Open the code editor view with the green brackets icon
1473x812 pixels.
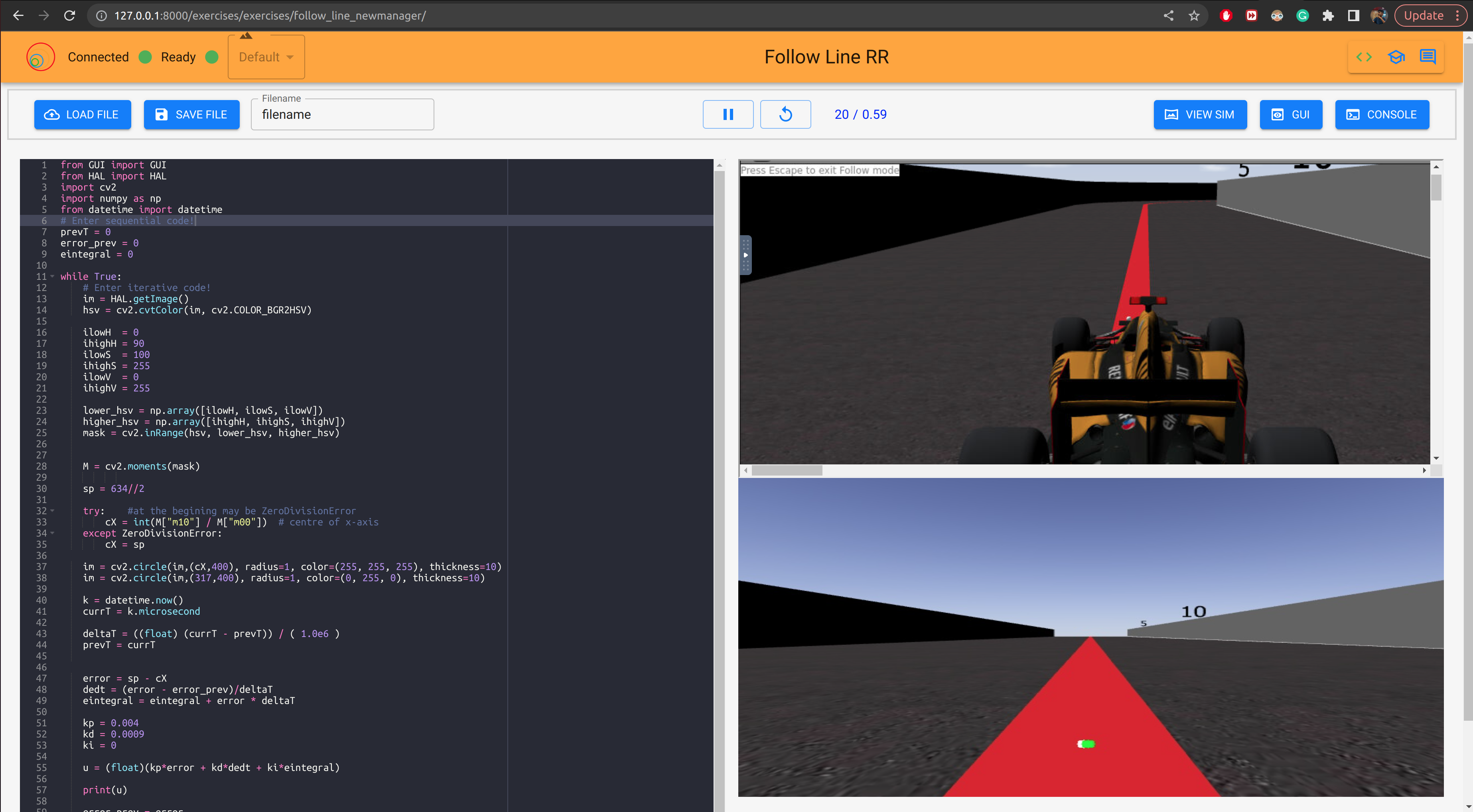click(x=1364, y=57)
